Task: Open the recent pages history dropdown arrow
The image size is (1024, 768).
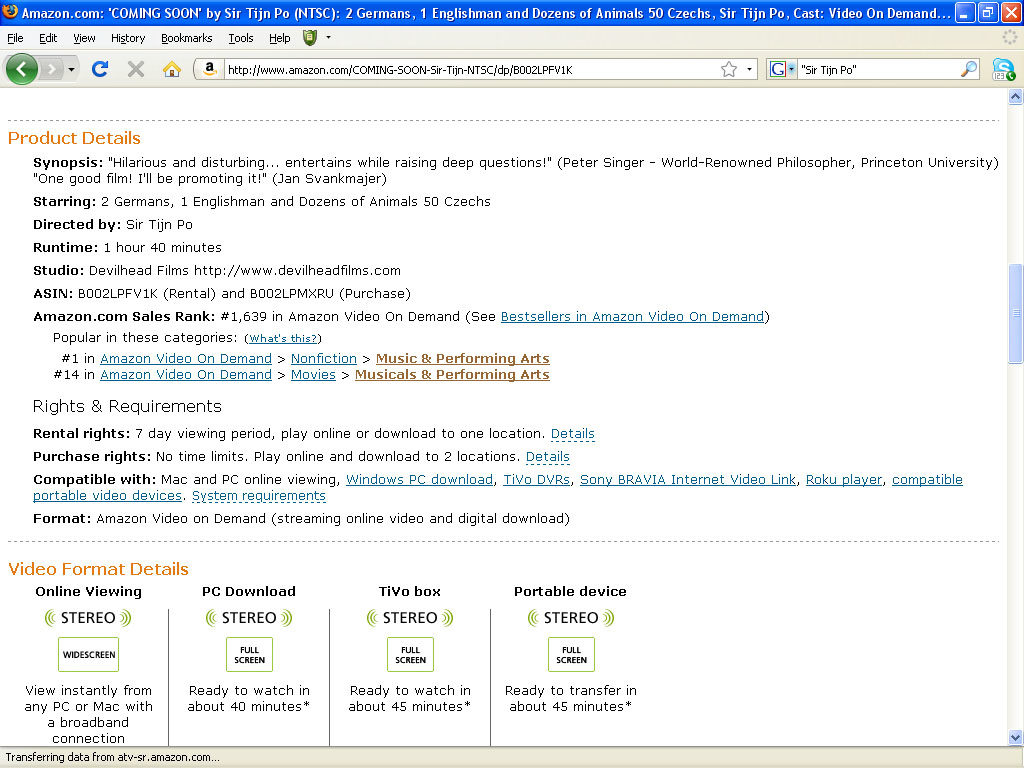Action: pos(71,69)
